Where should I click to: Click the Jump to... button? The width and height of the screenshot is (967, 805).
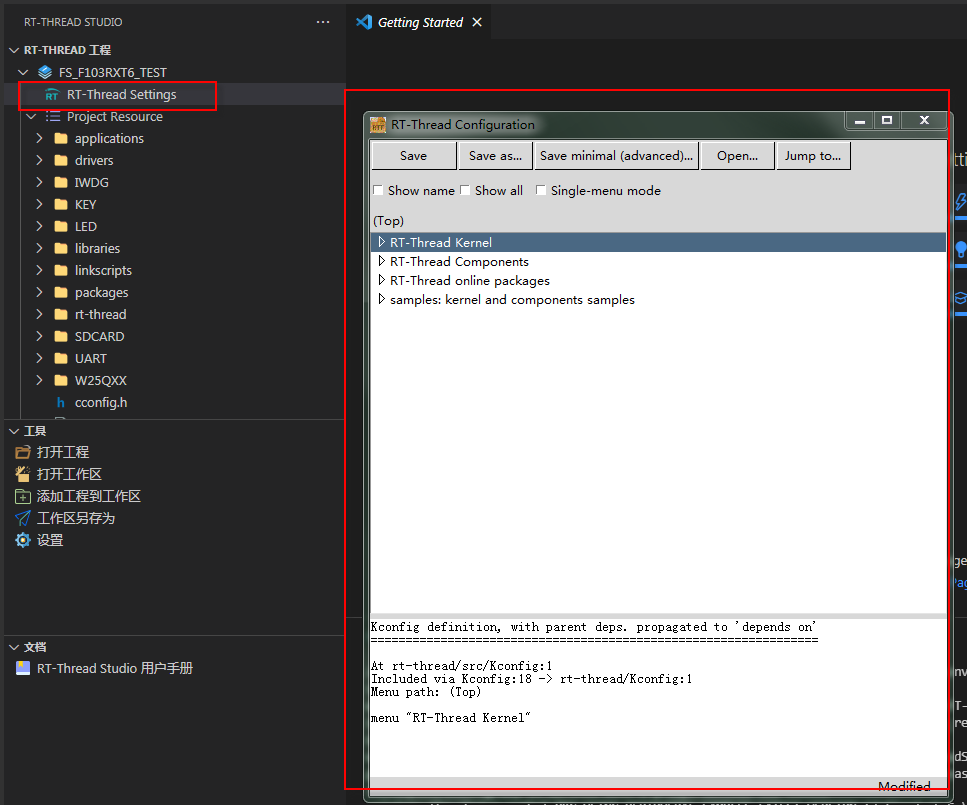click(x=813, y=156)
